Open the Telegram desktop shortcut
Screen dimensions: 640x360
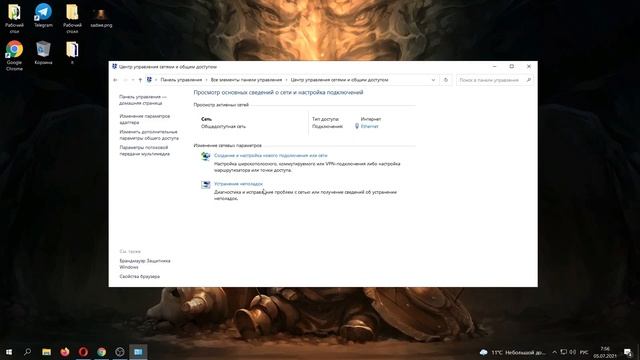[x=43, y=16]
